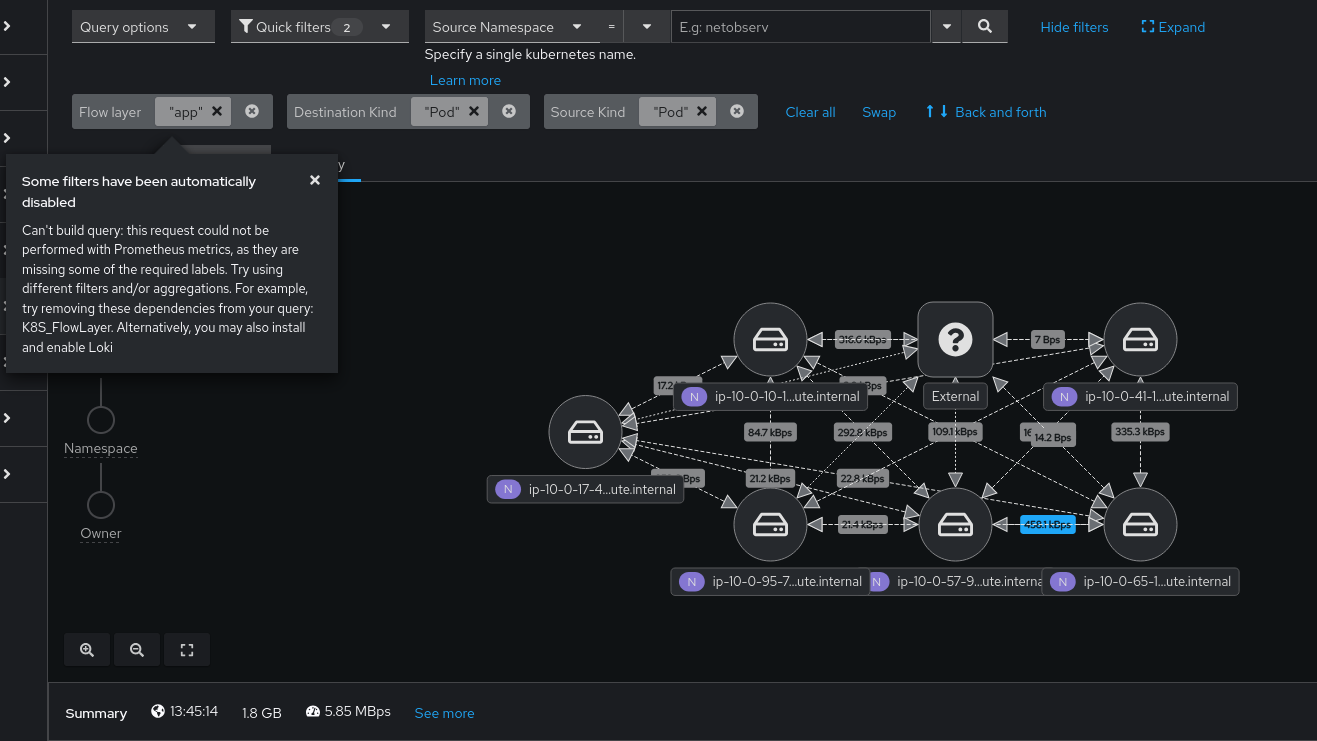1317x741 pixels.
Task: Set scope slider to Namespace
Action: pyautogui.click(x=101, y=420)
